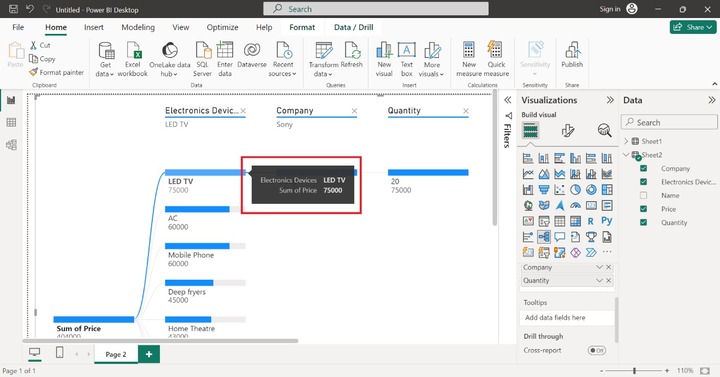
Task: Expand the Sheet1 table
Action: tap(626, 141)
